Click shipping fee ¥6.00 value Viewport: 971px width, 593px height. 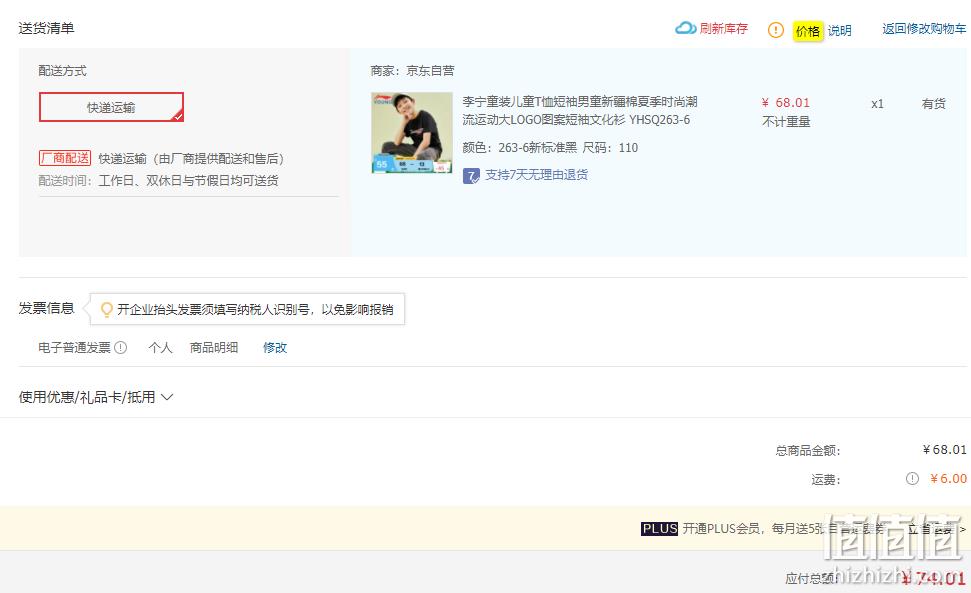pyautogui.click(x=948, y=478)
